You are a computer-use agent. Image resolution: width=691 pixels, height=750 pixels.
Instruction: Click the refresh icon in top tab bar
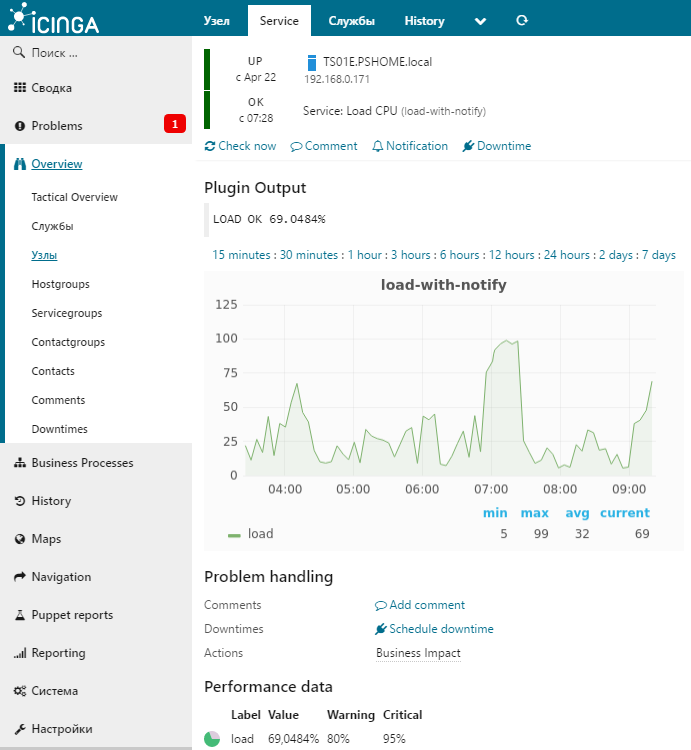tap(521, 20)
